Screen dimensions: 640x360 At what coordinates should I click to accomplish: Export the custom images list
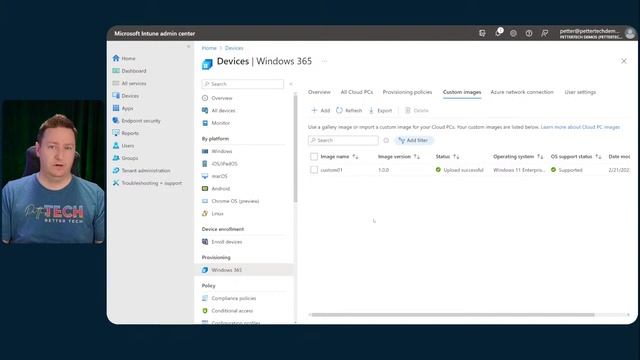coord(380,110)
